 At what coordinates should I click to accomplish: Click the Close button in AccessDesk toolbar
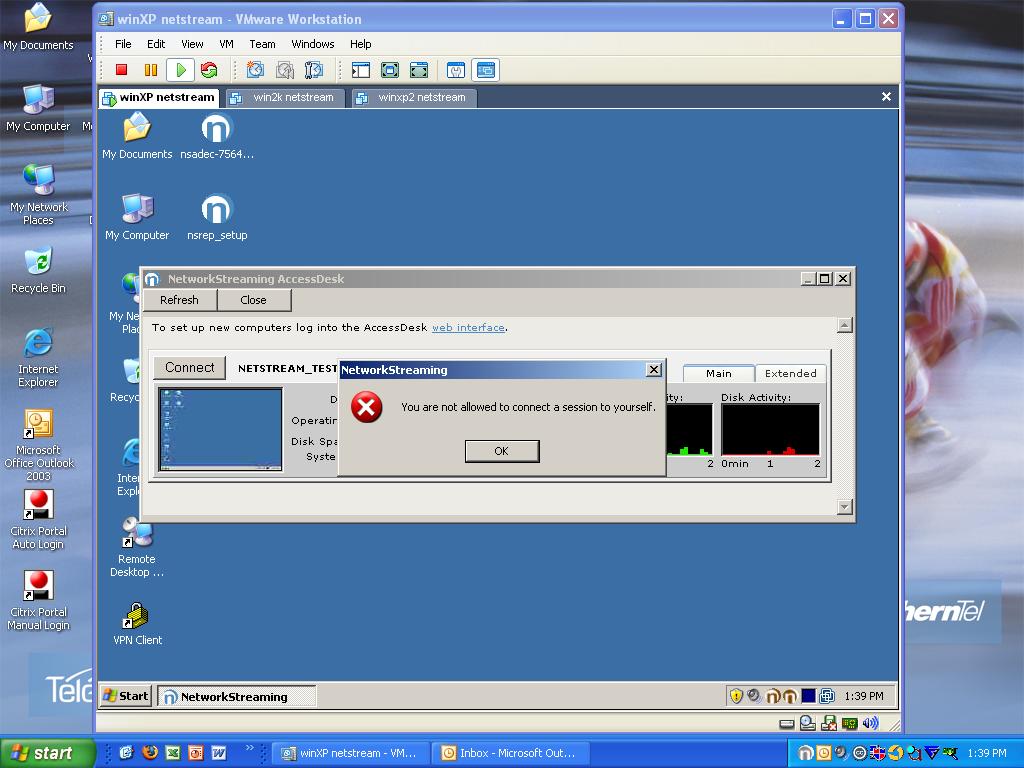(x=253, y=300)
